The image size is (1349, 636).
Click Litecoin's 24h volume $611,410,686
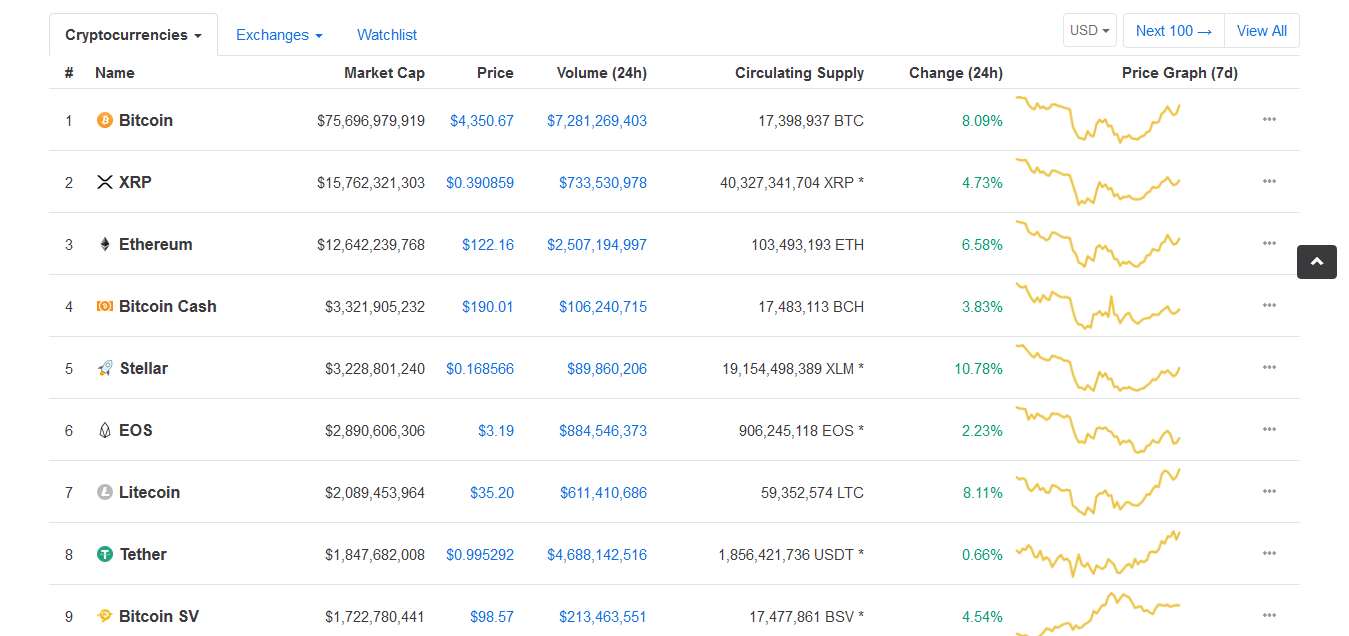click(603, 493)
